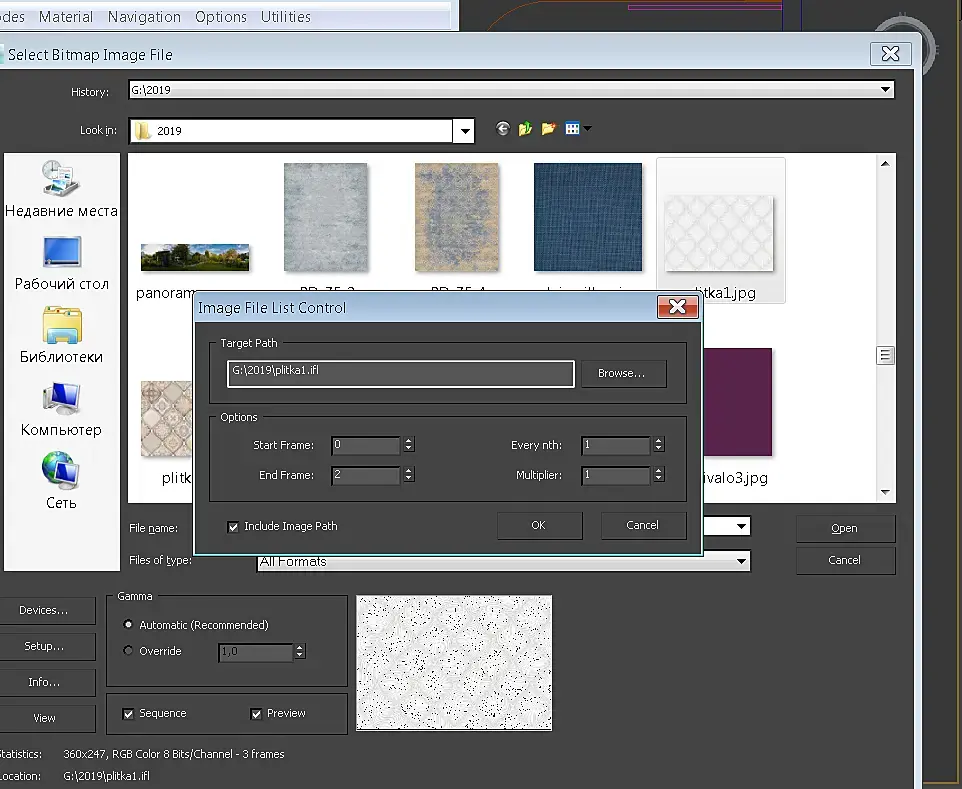Adjust the gamma override value spinner

(300, 652)
